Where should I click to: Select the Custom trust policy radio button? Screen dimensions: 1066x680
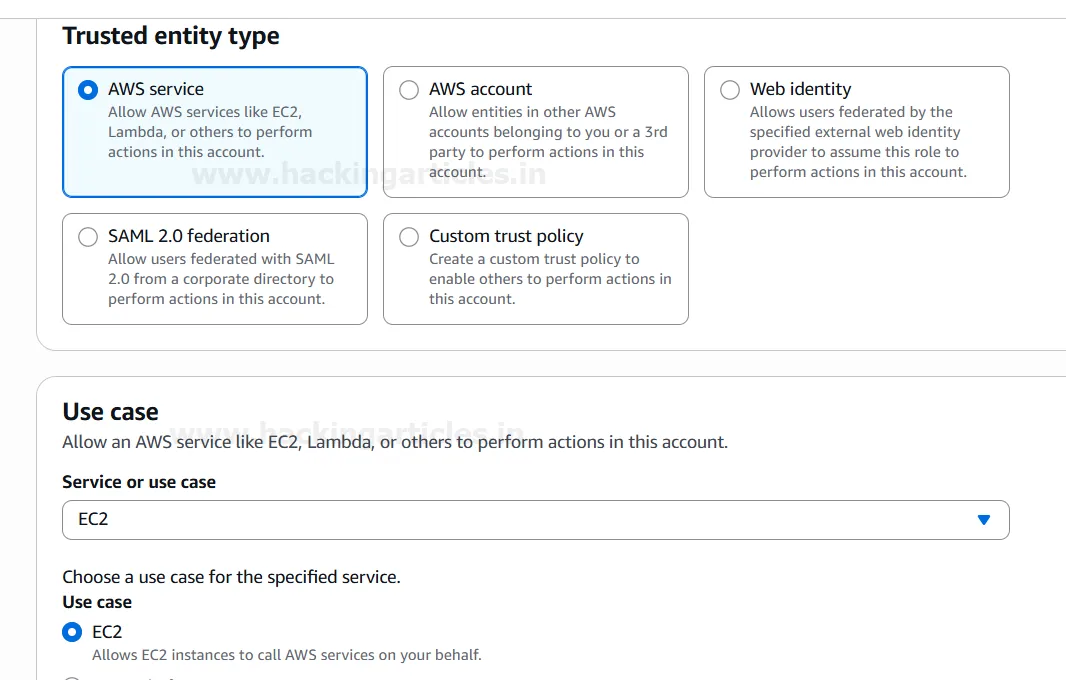tap(409, 237)
